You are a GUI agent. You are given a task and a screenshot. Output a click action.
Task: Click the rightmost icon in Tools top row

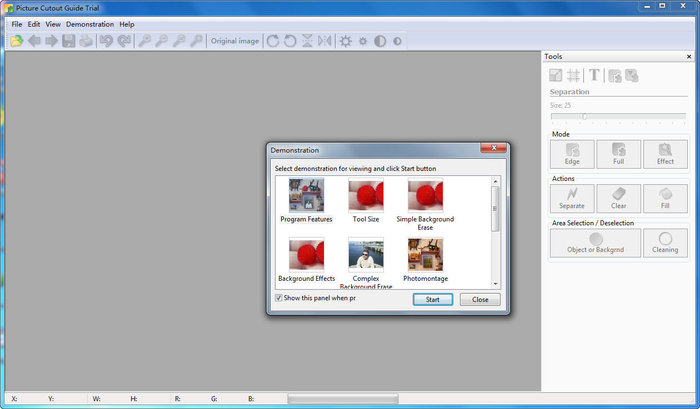(632, 75)
